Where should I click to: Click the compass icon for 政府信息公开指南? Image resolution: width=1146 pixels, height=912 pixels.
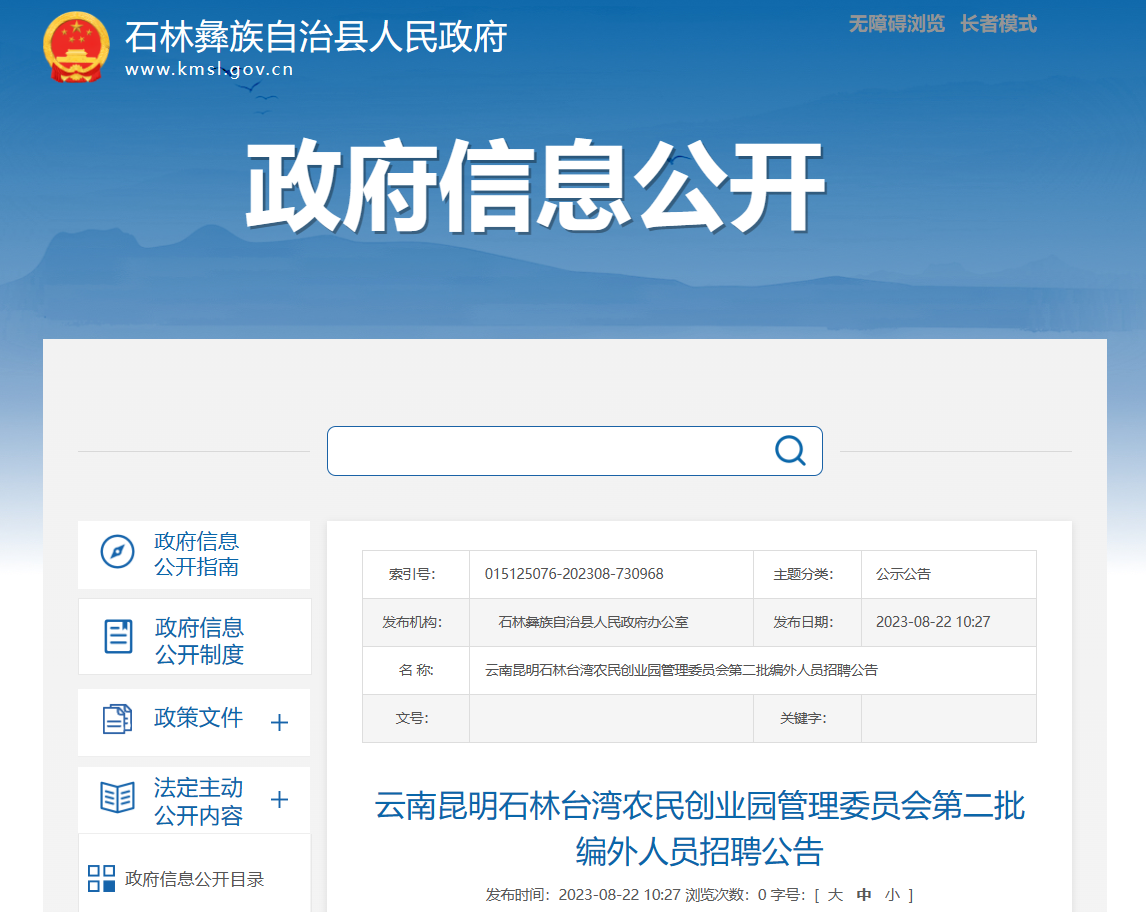pos(117,552)
